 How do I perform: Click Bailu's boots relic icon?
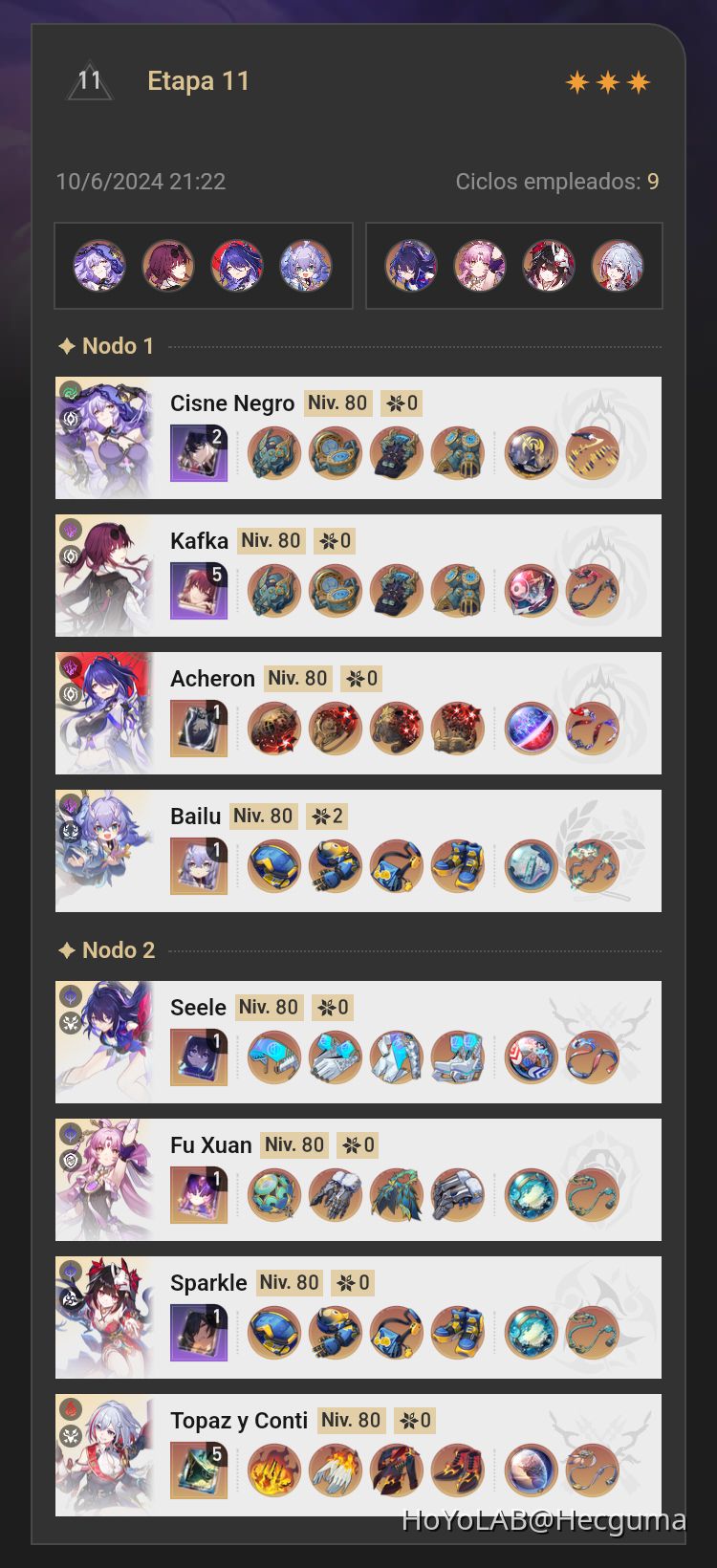coord(458,866)
